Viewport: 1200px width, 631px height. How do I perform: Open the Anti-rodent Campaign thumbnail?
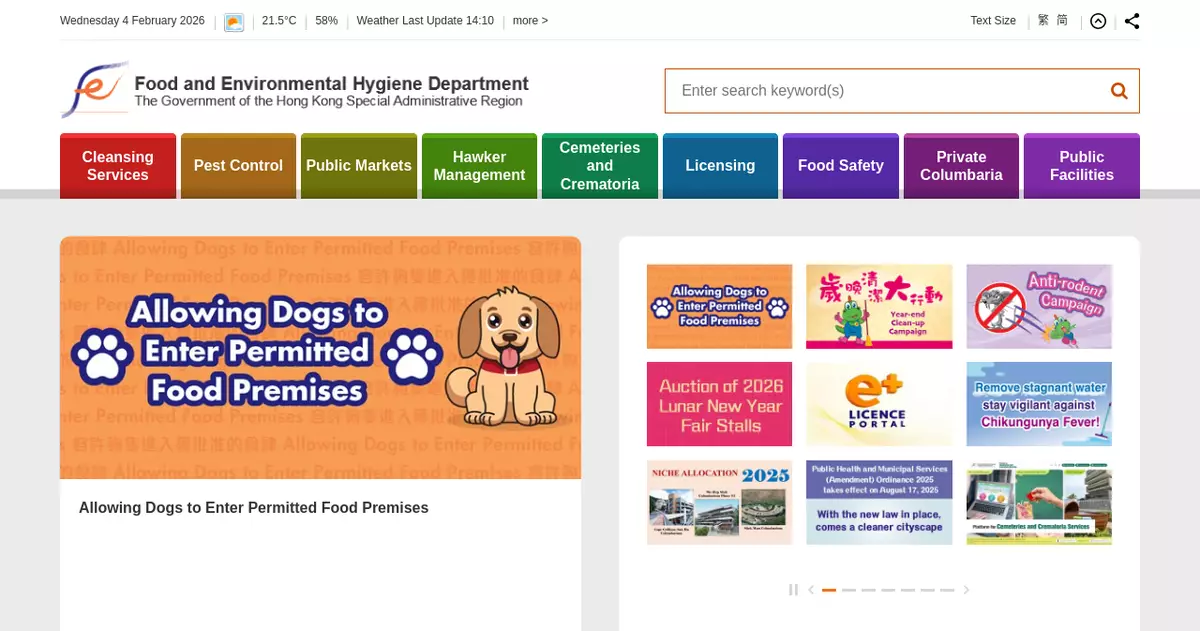click(1039, 306)
